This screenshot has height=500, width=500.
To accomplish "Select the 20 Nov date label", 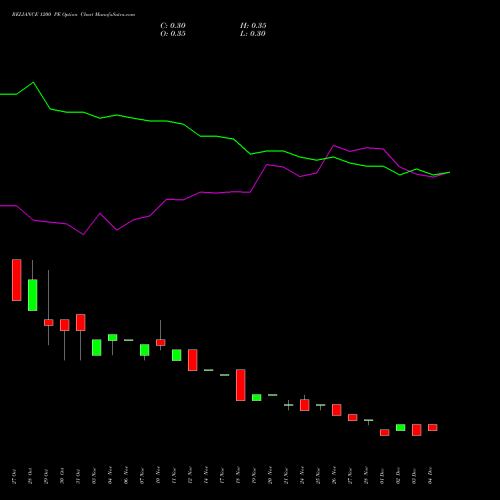I will point(270,475).
